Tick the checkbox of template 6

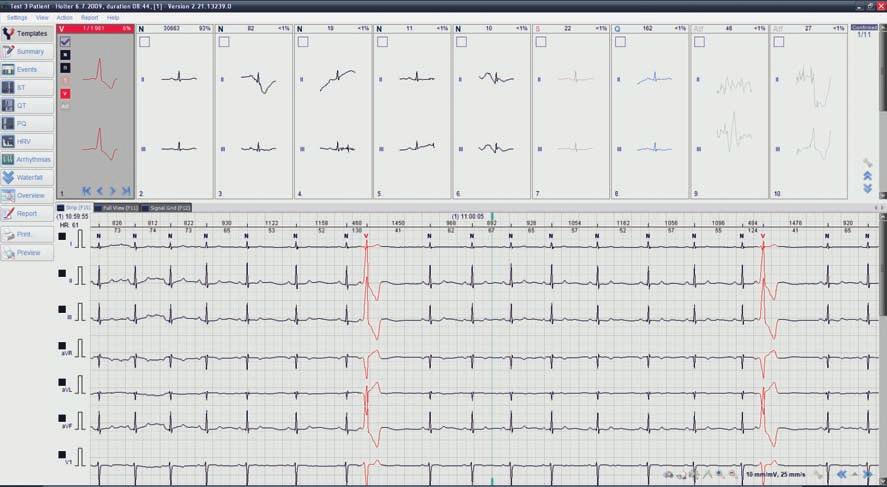coord(462,42)
